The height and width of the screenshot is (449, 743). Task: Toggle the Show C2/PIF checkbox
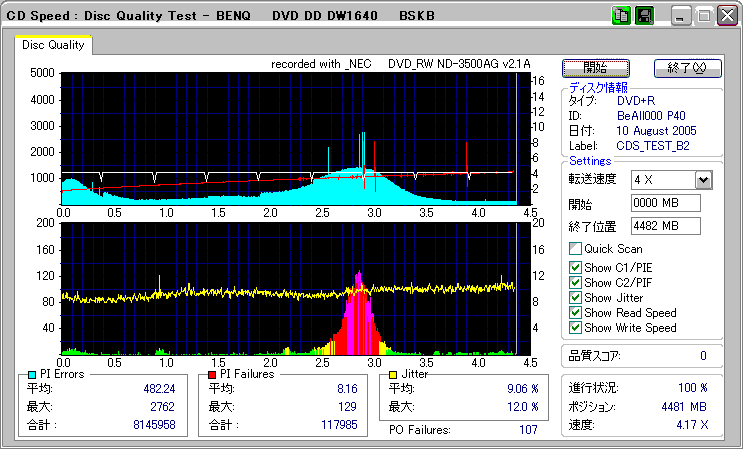point(575,282)
